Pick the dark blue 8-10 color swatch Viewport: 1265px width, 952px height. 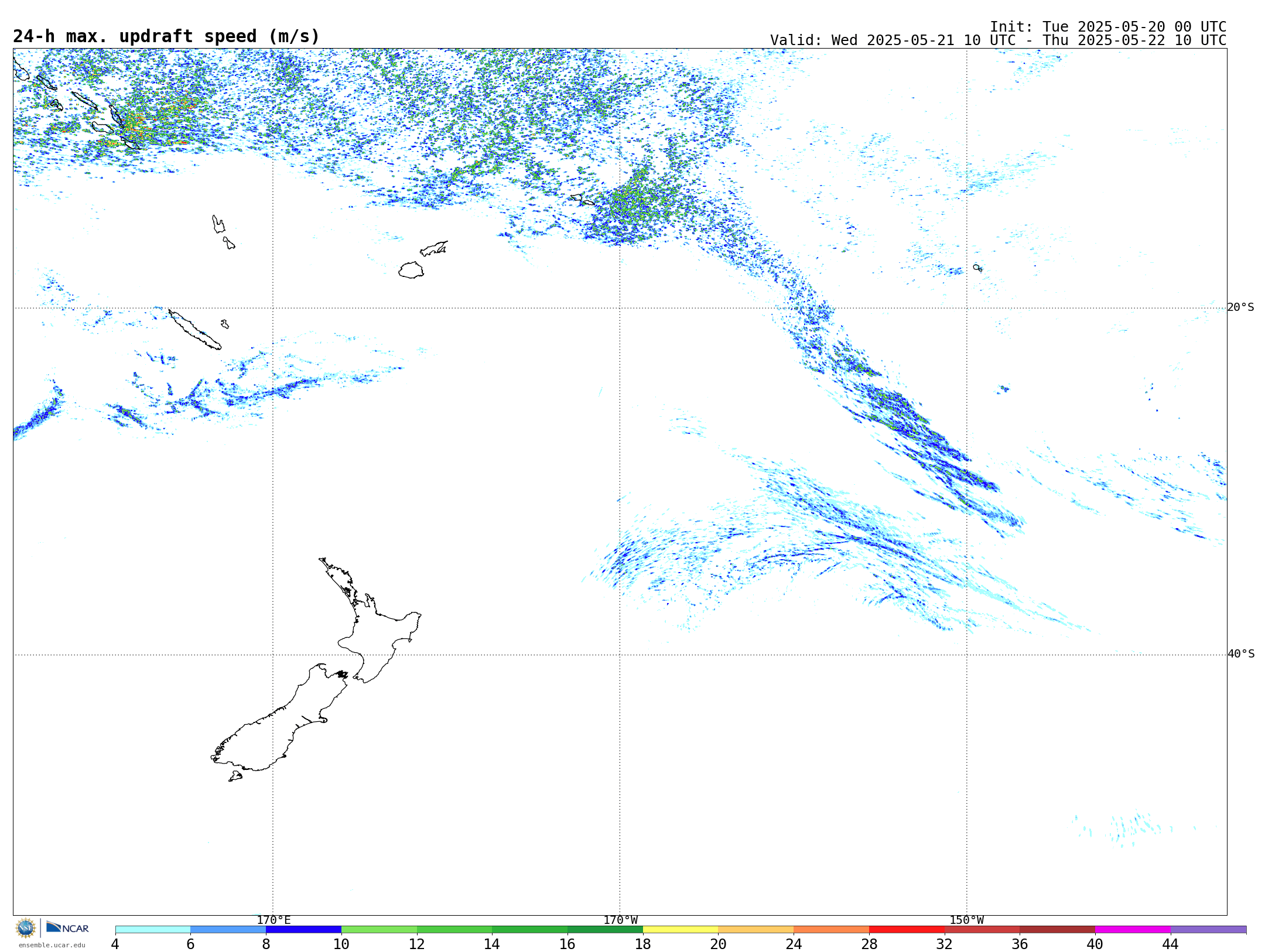(303, 930)
